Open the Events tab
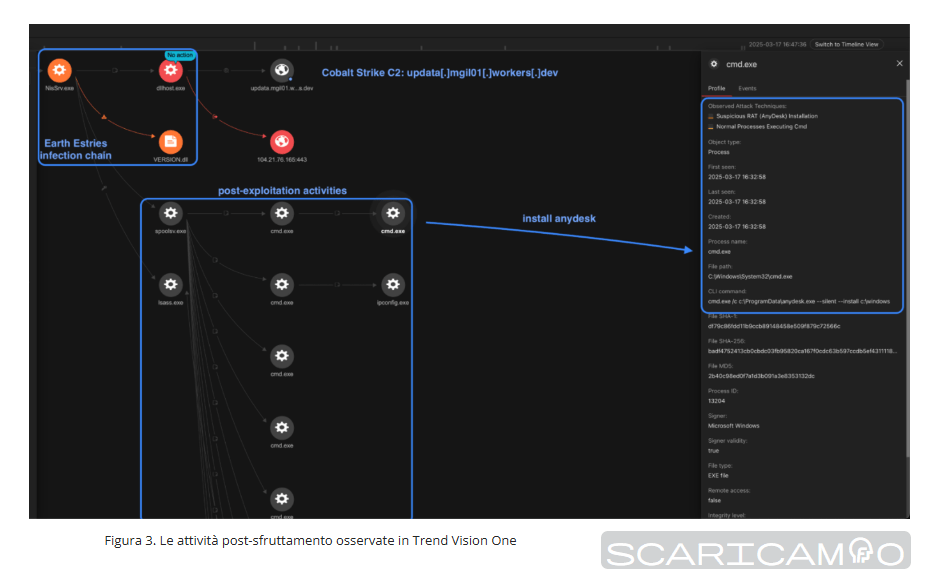 pos(747,88)
